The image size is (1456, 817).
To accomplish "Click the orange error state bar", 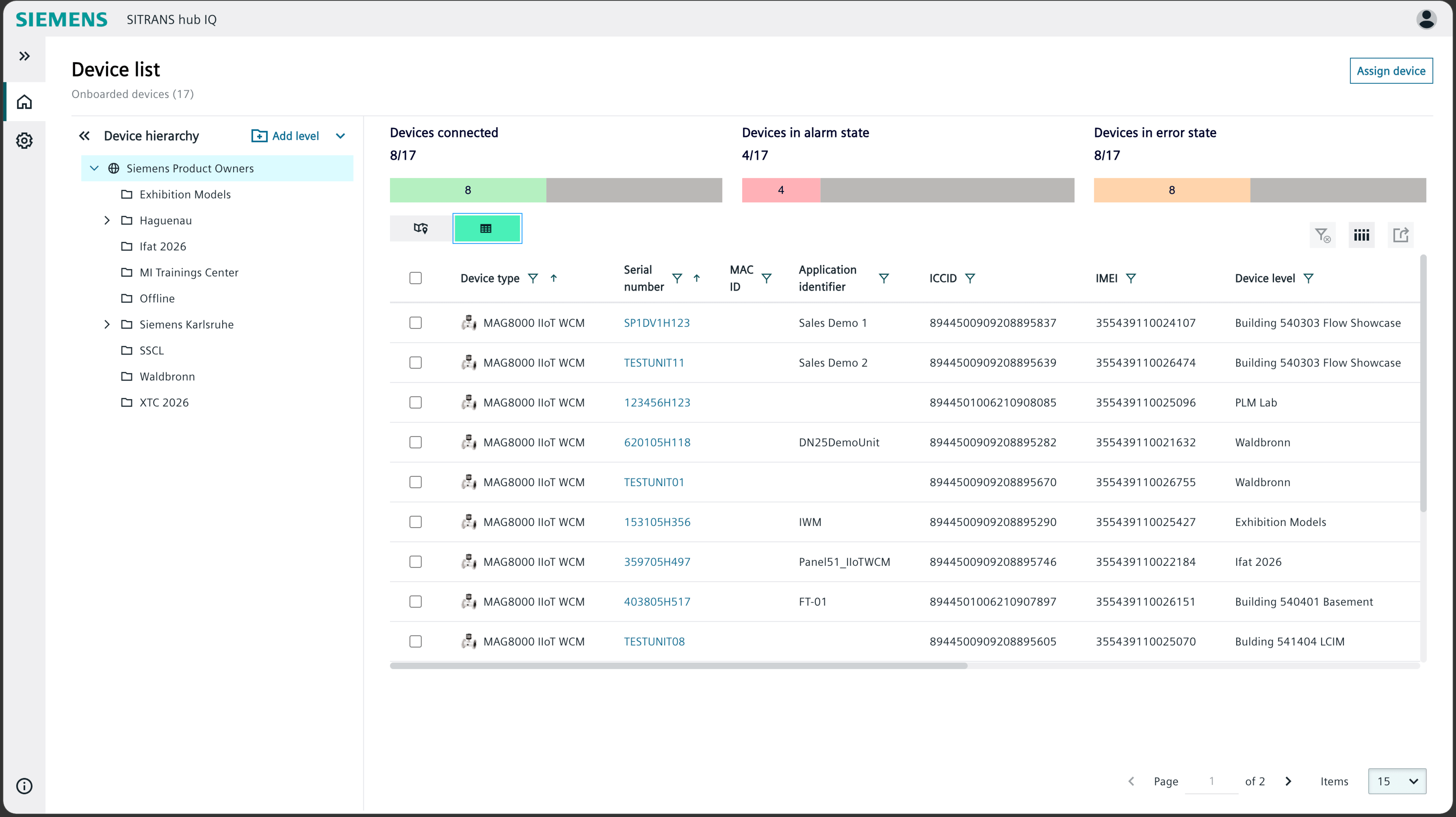I will 1172,190.
